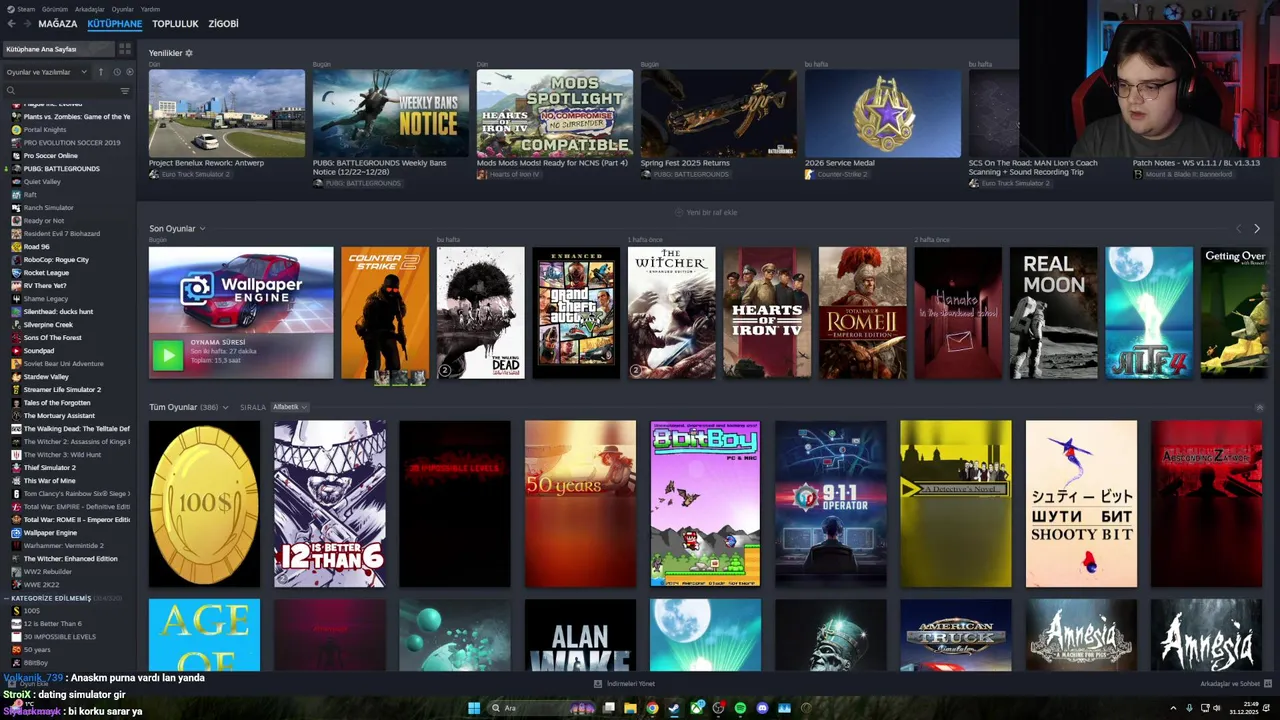Open 12 is Better Than 6 cover
Screen dimensions: 1280x720
click(x=329, y=504)
